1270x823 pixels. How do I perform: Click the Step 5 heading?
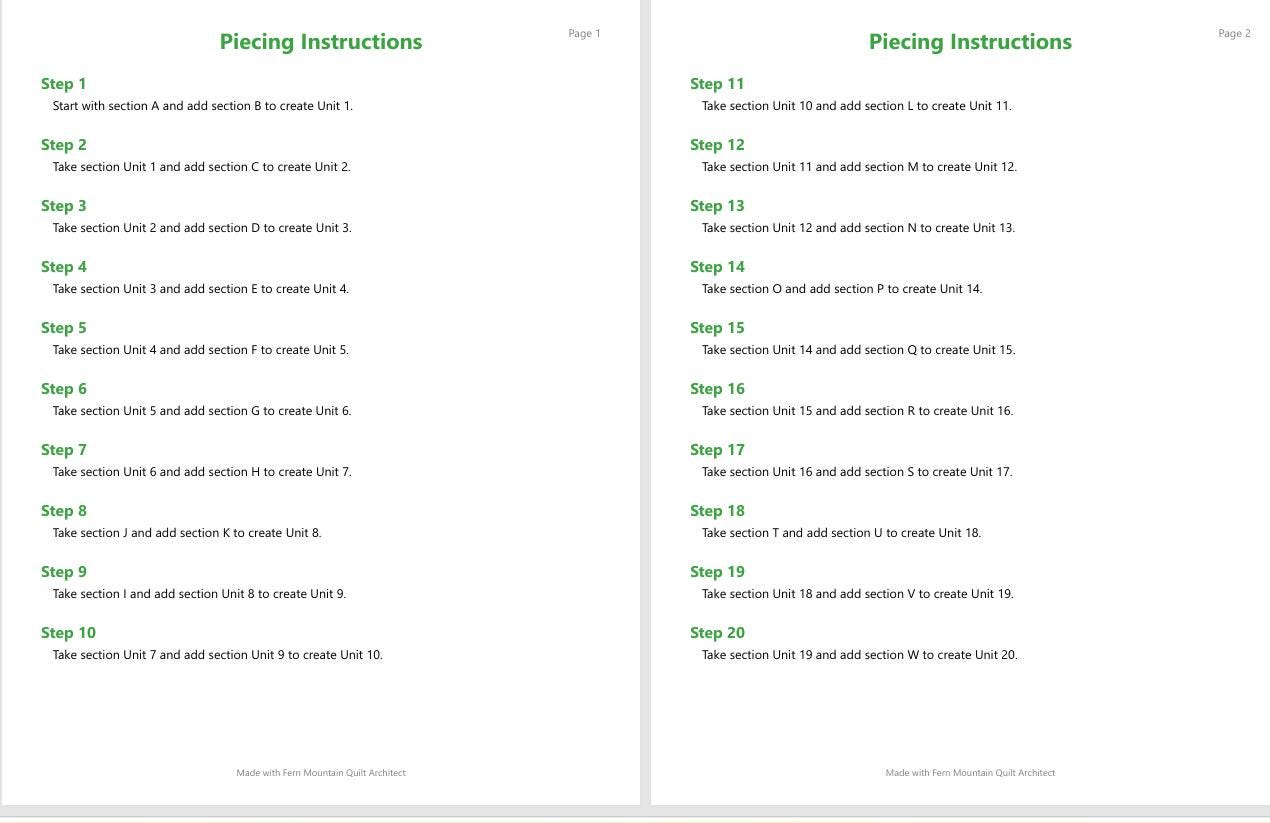[x=64, y=328]
